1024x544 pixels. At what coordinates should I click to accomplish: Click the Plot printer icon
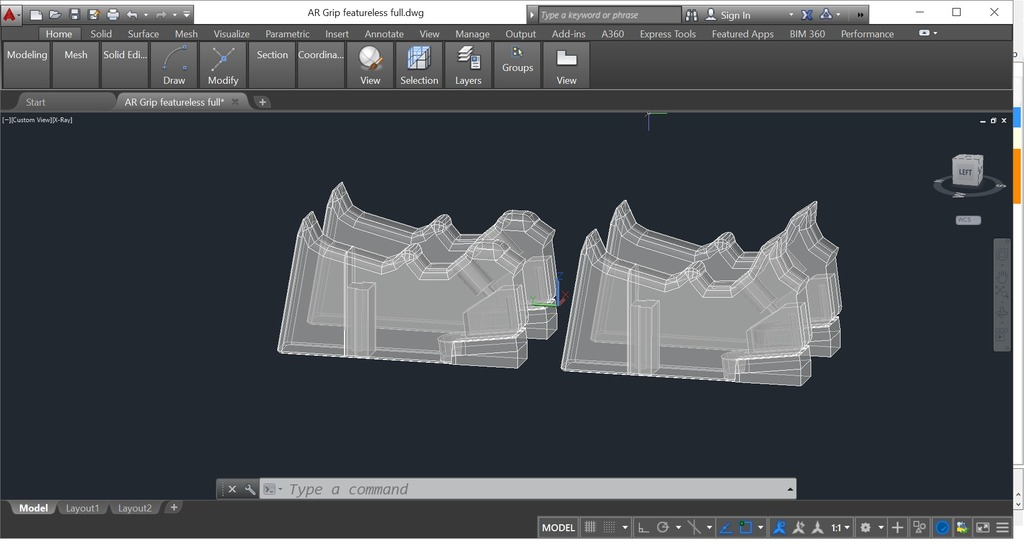click(x=113, y=15)
